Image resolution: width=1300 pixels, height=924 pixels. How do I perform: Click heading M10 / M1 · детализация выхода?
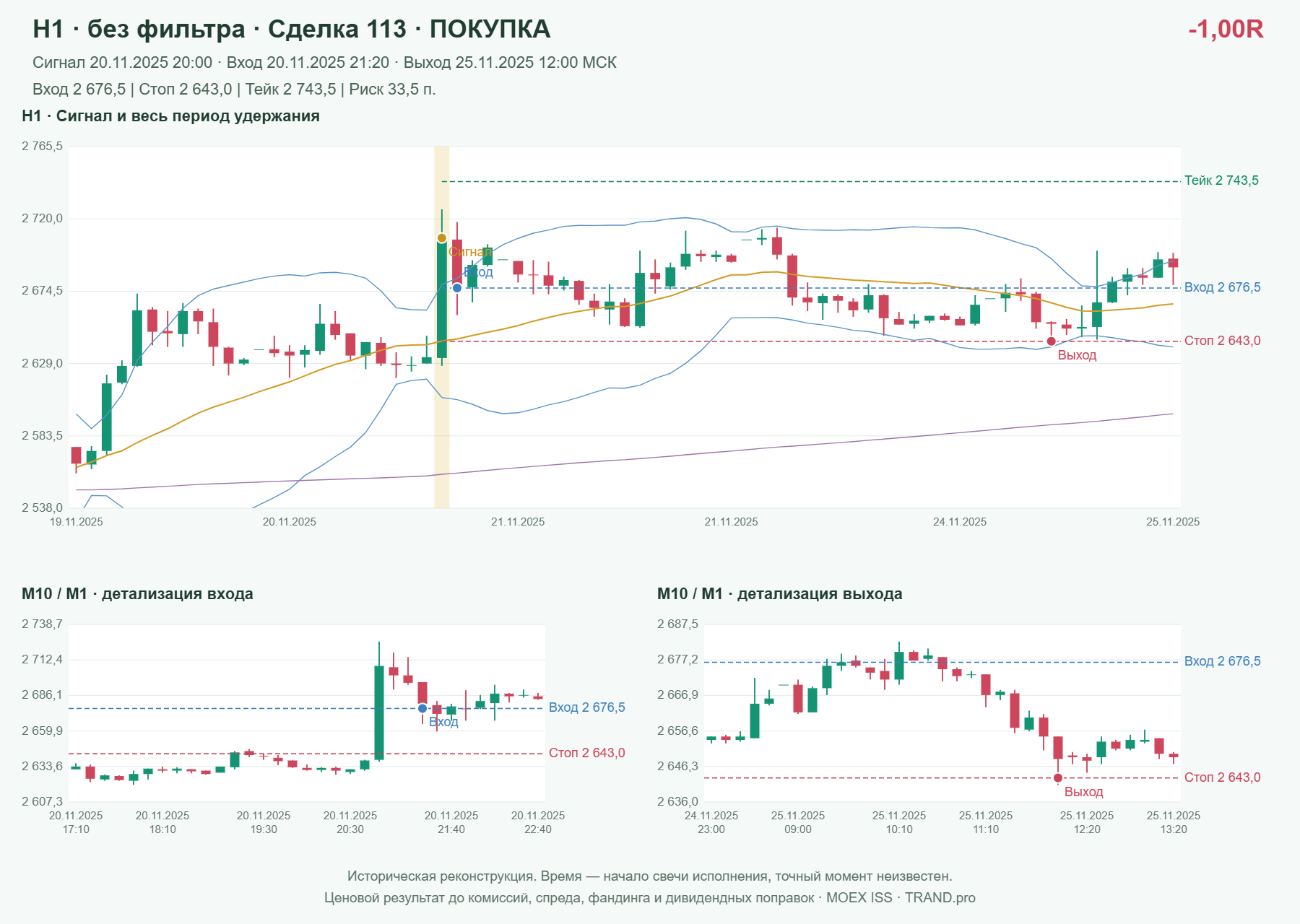pos(779,594)
